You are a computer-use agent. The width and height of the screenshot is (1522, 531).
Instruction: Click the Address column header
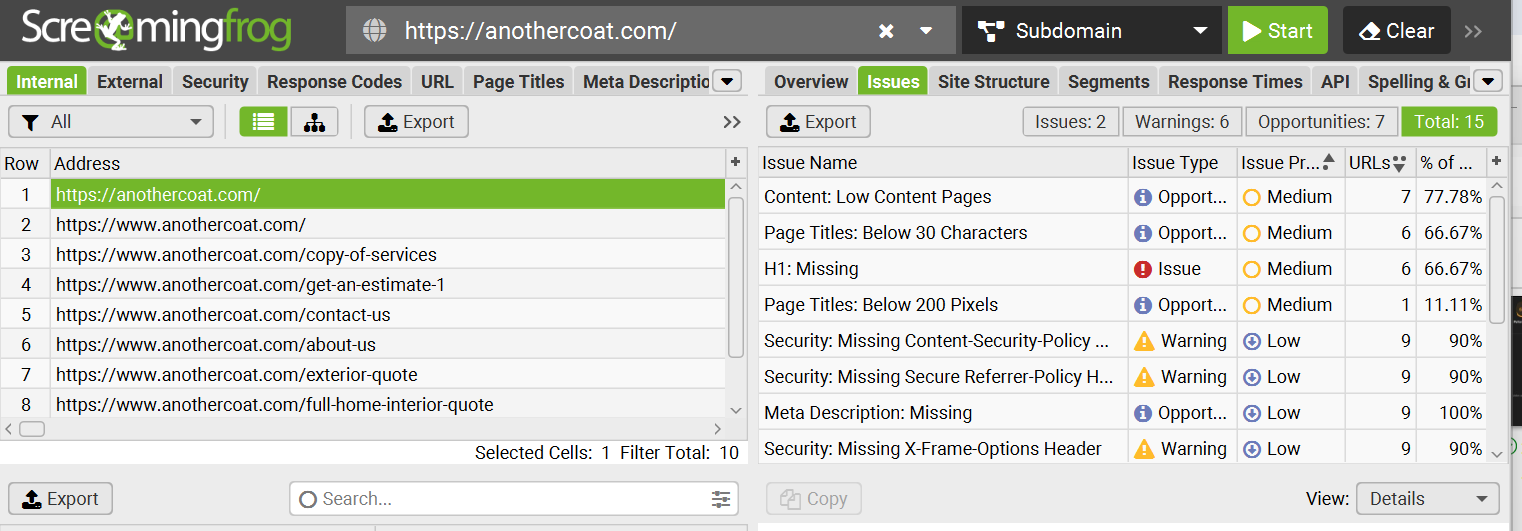coord(388,163)
